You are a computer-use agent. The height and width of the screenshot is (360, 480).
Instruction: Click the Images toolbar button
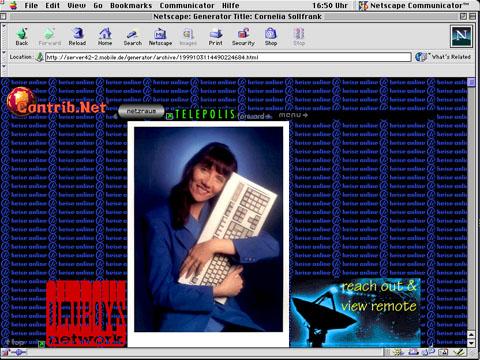[x=188, y=37]
